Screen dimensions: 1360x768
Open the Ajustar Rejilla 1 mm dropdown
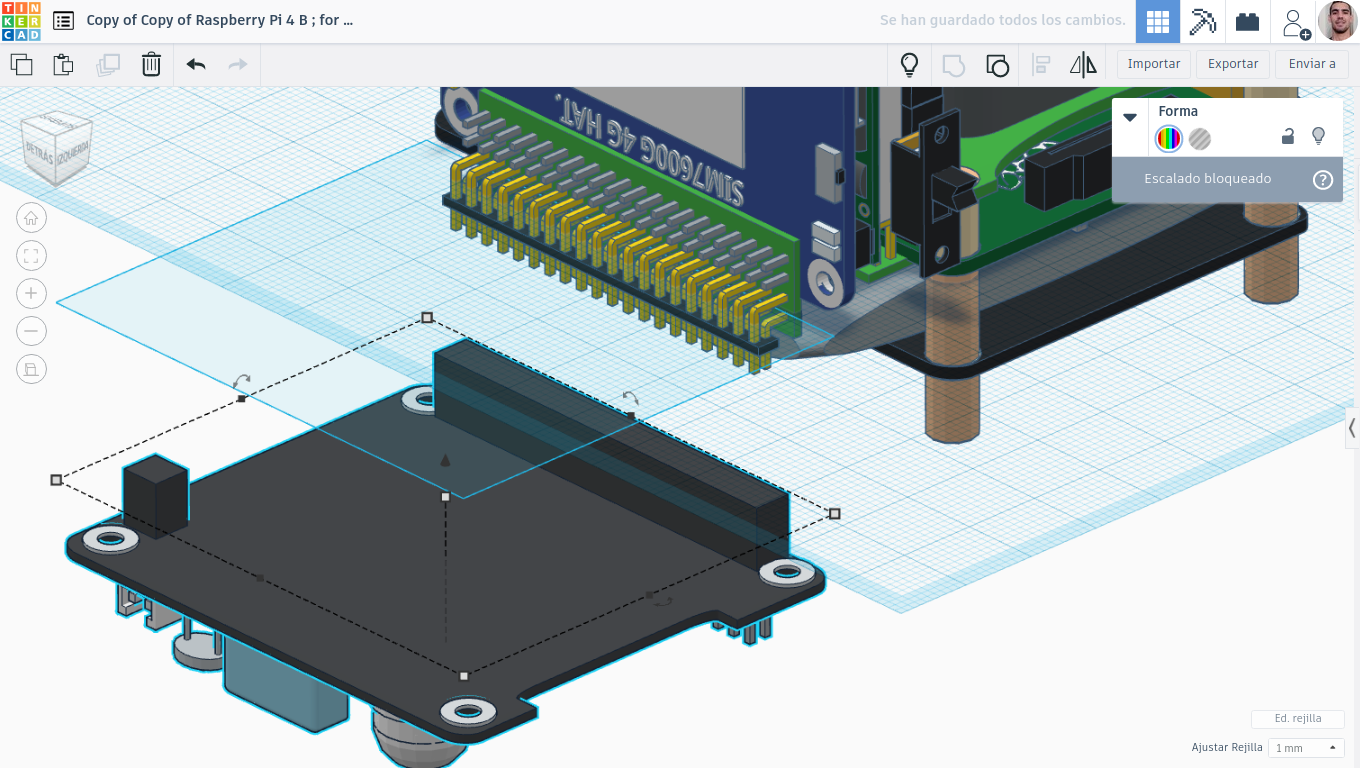pyautogui.click(x=1306, y=748)
